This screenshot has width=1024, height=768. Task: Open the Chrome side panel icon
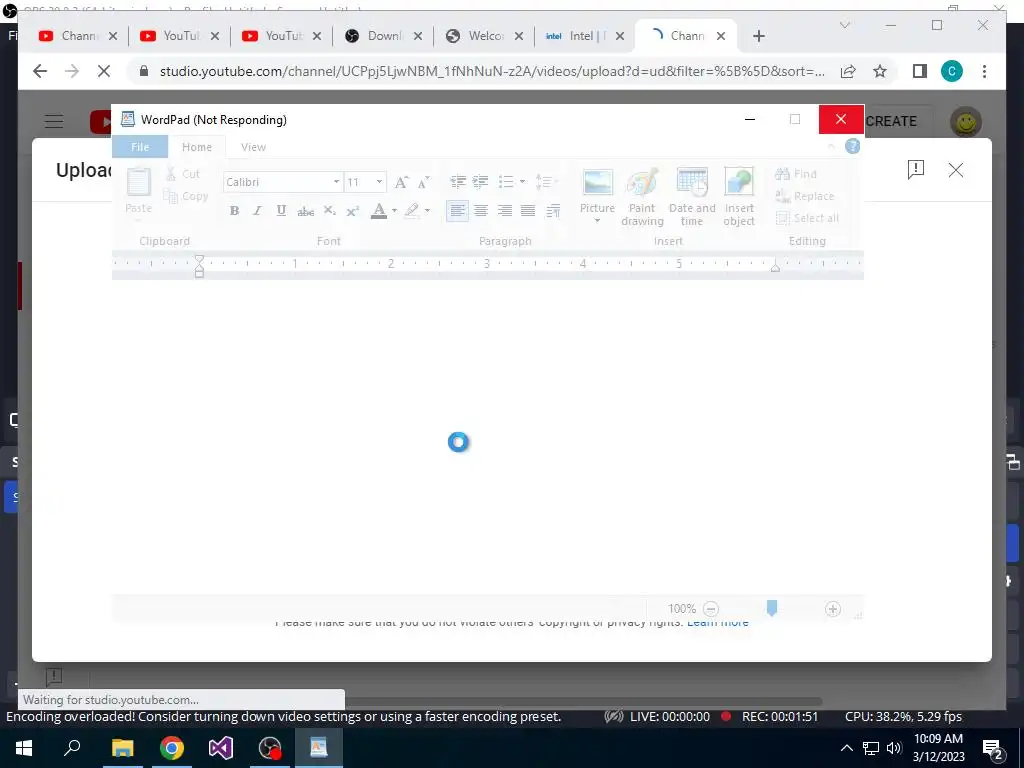[920, 71]
